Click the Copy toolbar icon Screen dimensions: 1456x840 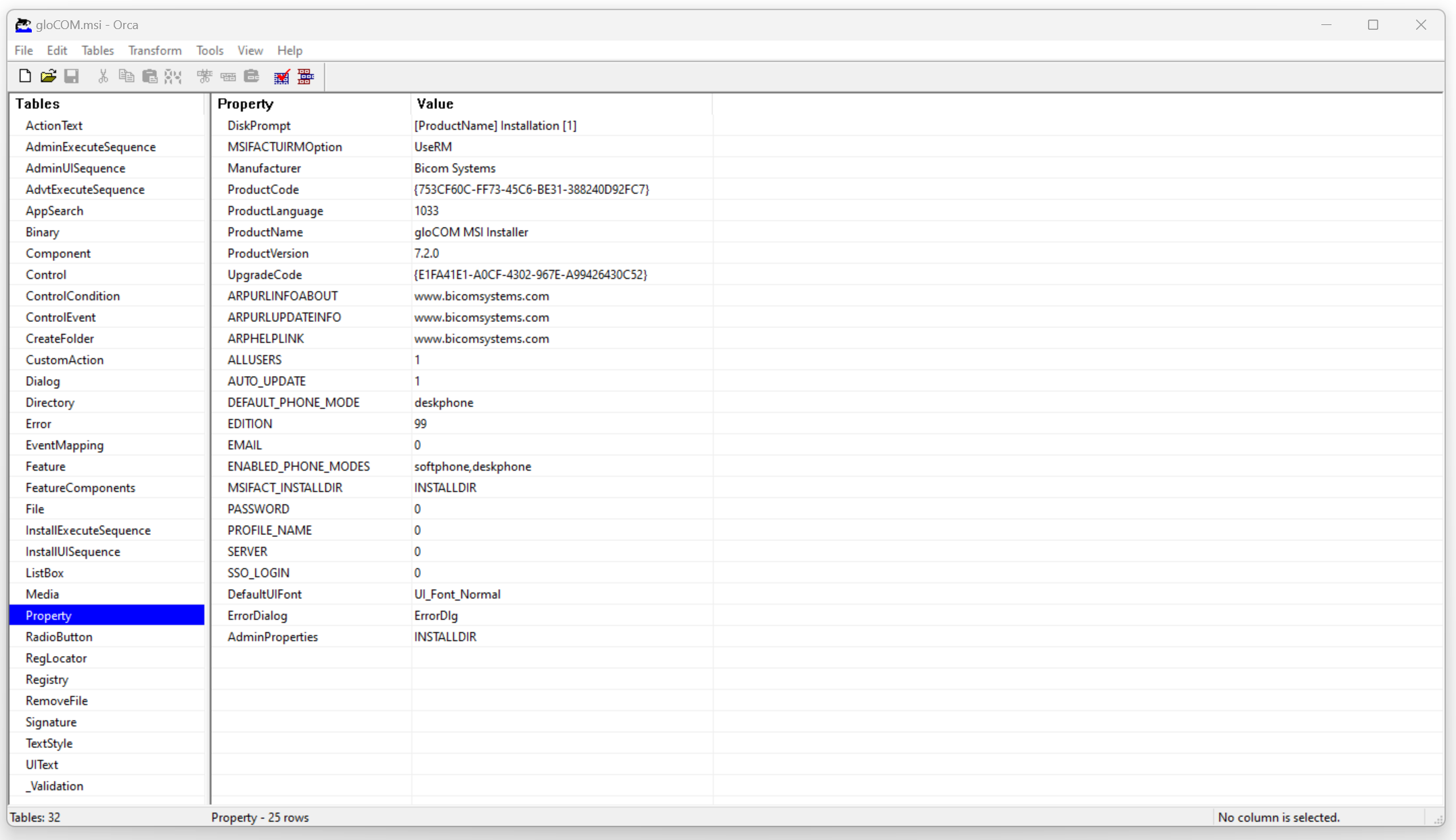click(x=126, y=76)
